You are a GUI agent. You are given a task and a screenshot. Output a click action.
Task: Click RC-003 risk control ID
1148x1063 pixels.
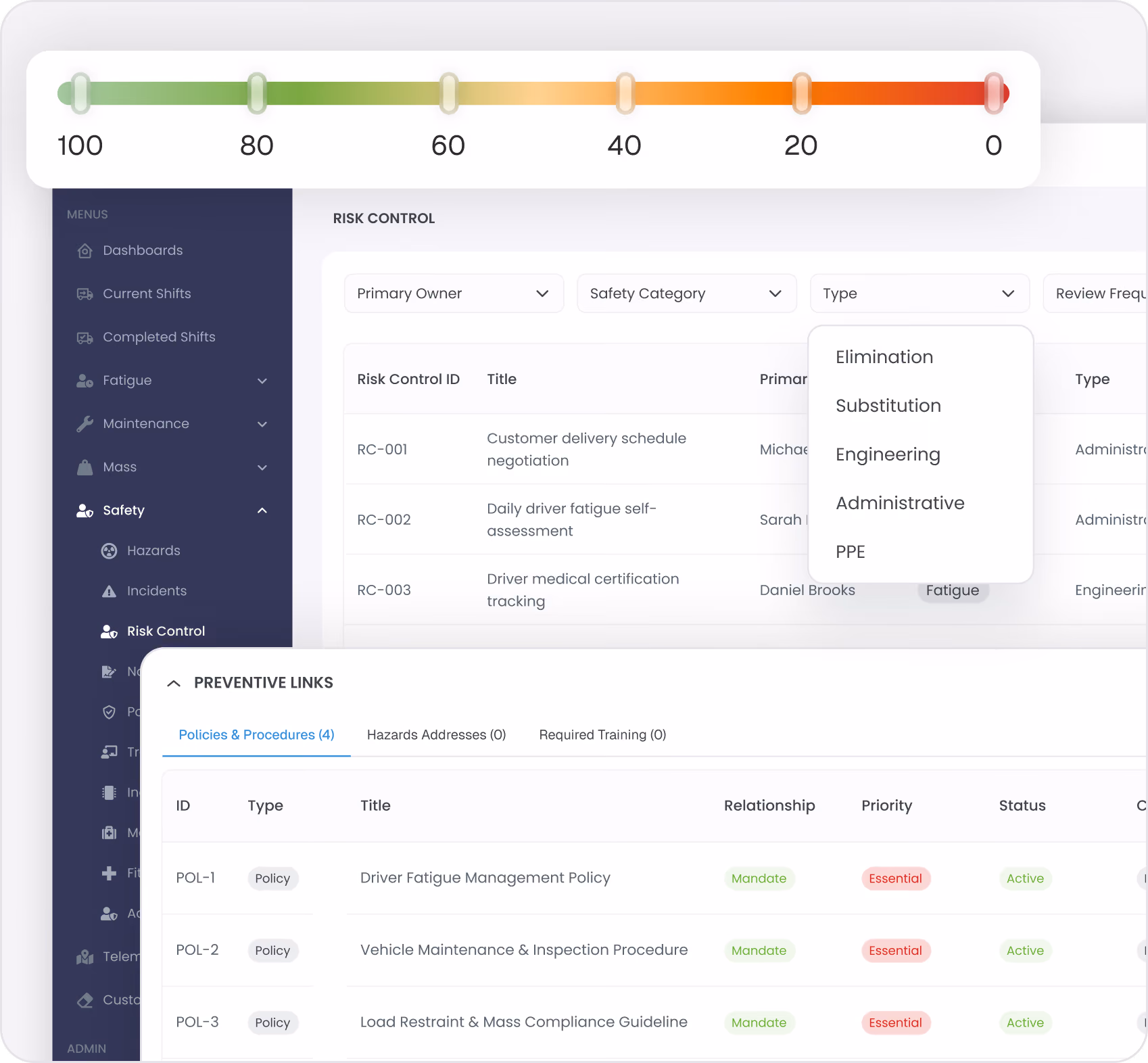coord(384,590)
